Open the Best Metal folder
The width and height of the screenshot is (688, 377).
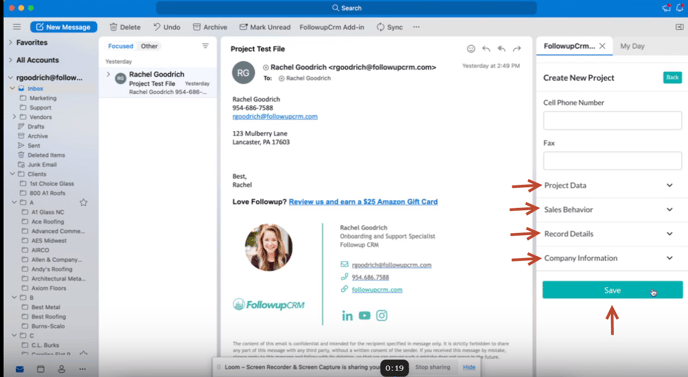46,307
